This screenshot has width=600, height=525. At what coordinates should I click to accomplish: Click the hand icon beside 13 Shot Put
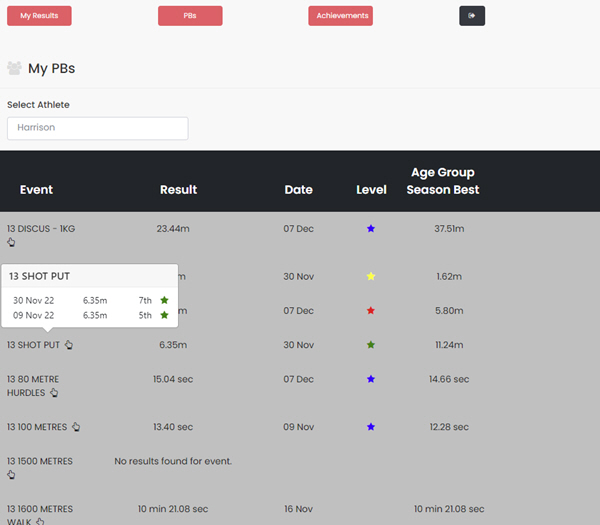click(x=69, y=345)
